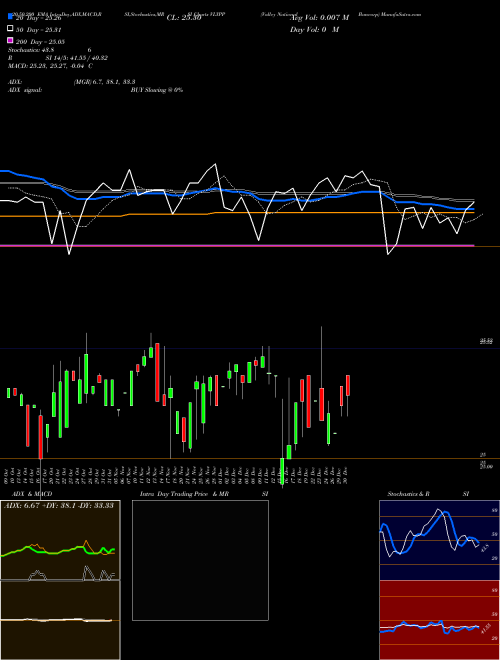
Task: Click the upper right price axis label
Action: click(x=486, y=341)
